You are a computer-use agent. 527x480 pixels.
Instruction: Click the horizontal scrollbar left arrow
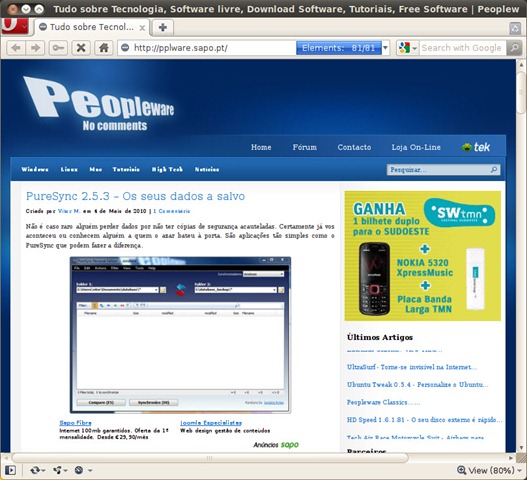[5, 458]
